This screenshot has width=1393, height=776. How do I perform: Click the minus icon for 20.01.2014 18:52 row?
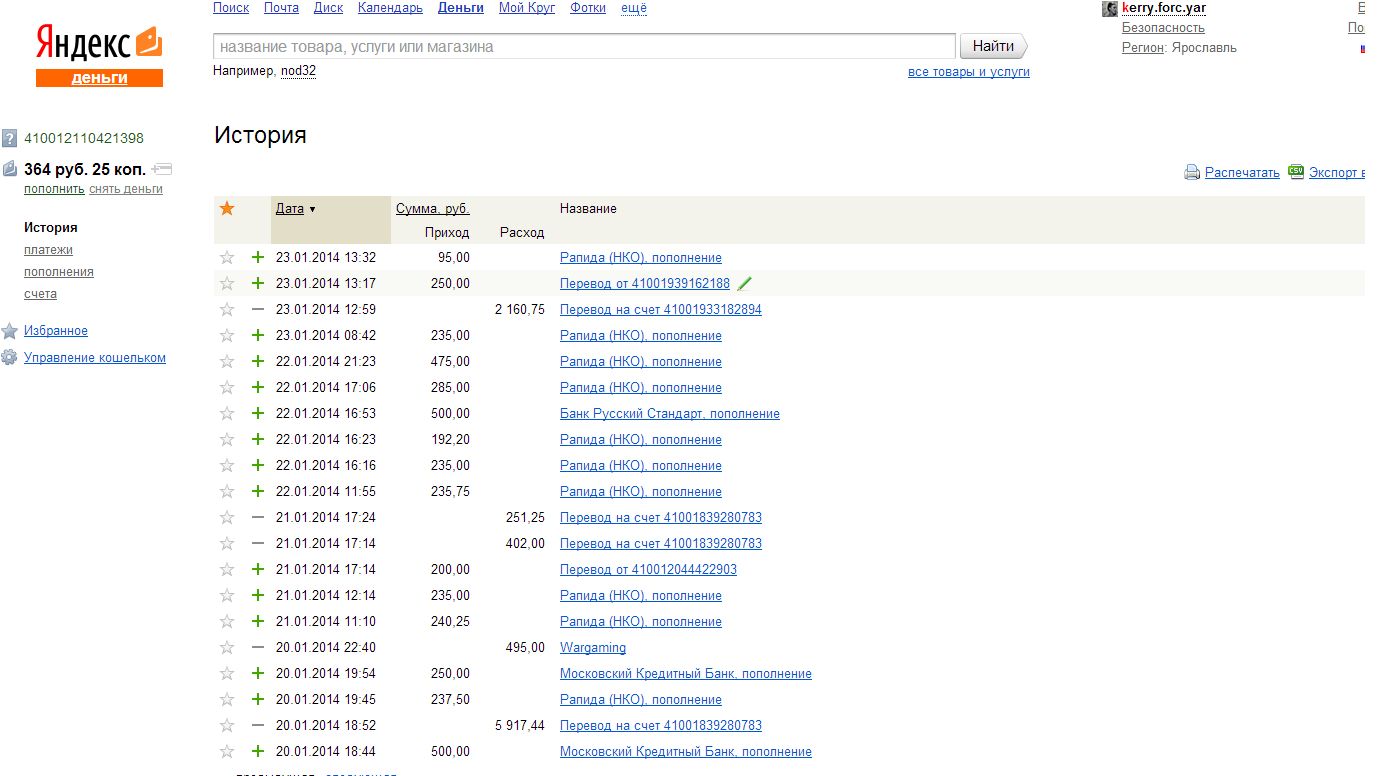click(257, 725)
